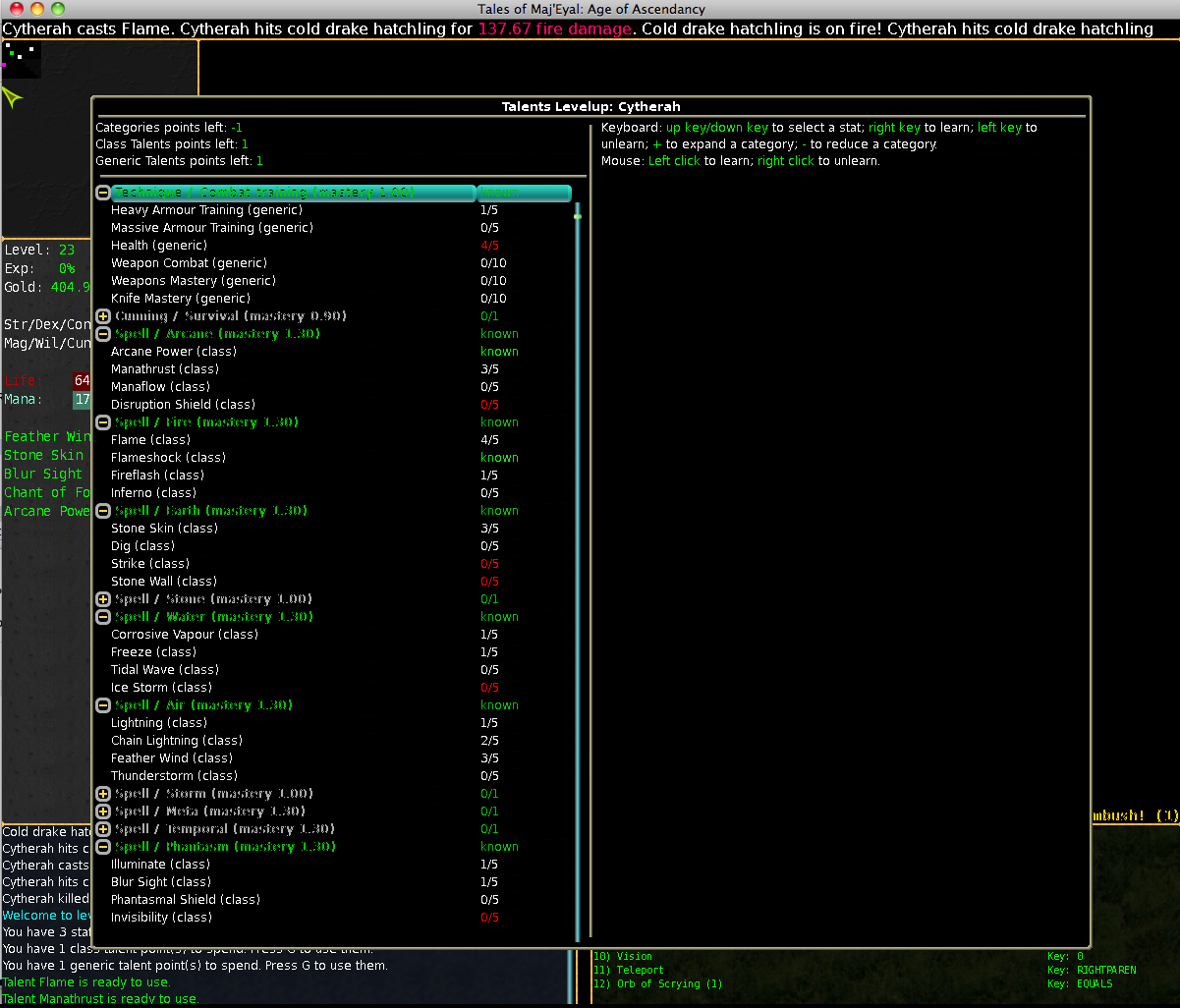Screen dimensions: 1180x1008
Task: Click the Chant of Fo... effect in sidebar
Action: click(47, 492)
